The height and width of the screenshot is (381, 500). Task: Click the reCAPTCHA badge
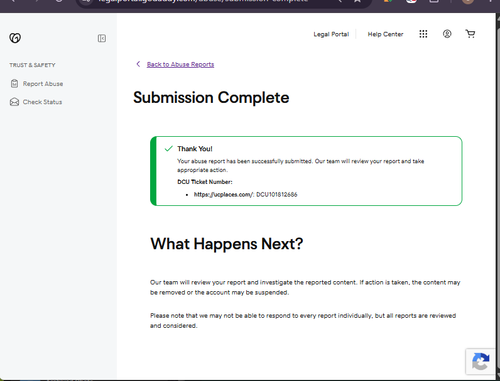coord(480,362)
